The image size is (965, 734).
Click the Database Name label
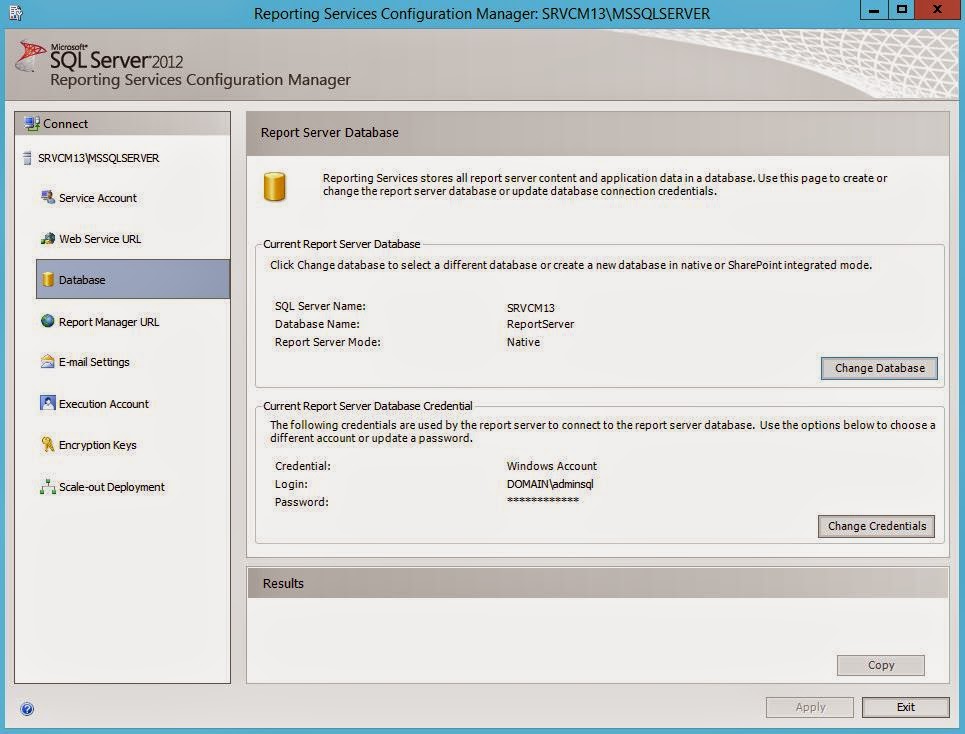pyautogui.click(x=317, y=324)
